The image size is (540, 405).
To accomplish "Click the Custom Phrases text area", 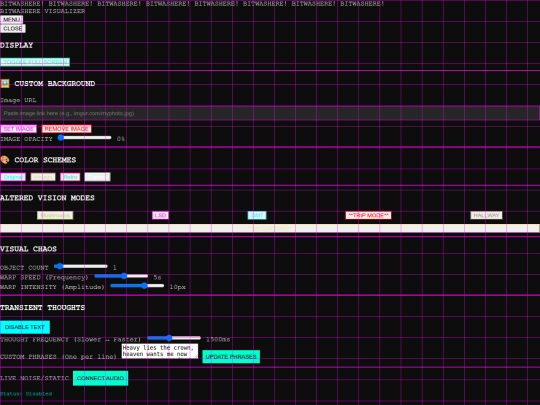I will tap(160, 351).
